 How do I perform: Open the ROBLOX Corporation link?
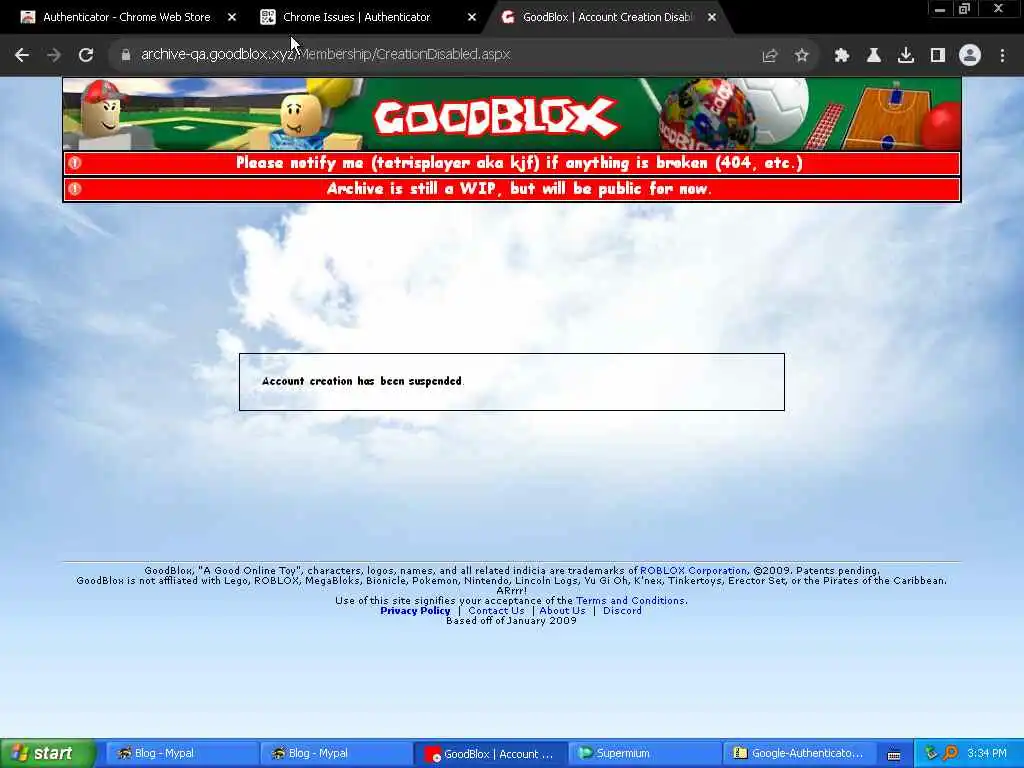tap(693, 571)
